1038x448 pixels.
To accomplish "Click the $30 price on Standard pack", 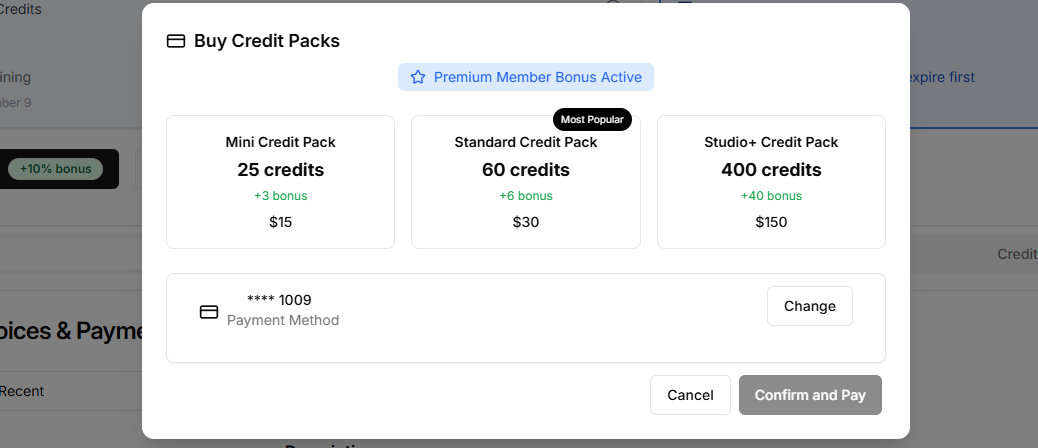I will [525, 222].
